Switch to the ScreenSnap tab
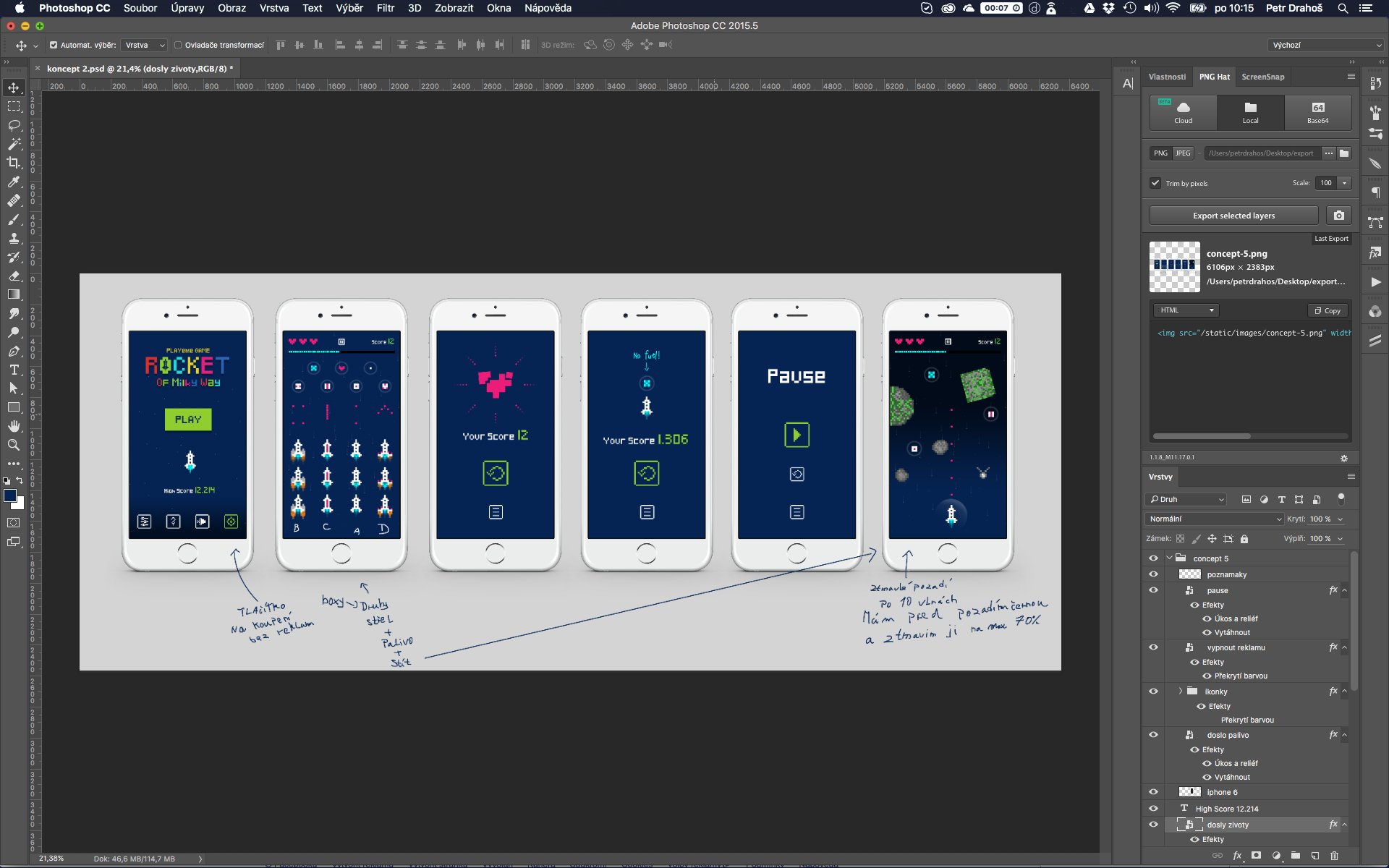This screenshot has width=1389, height=868. tap(1262, 77)
